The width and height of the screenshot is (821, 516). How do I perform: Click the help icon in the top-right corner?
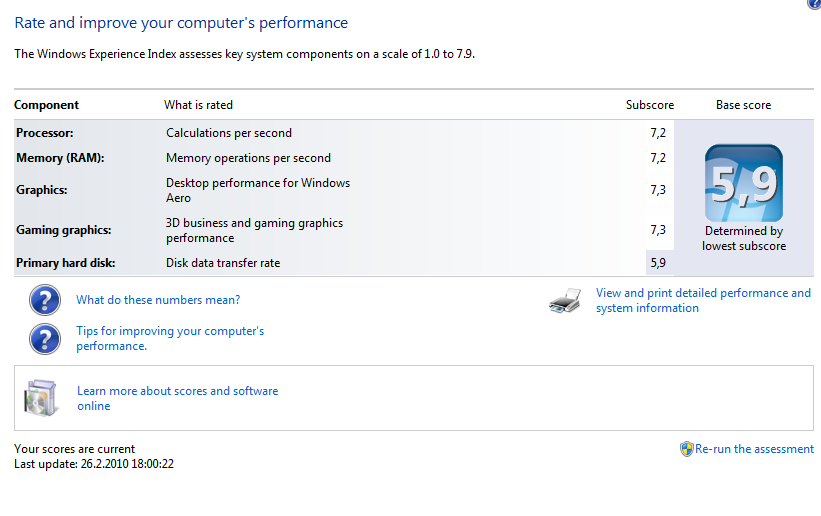[x=814, y=4]
